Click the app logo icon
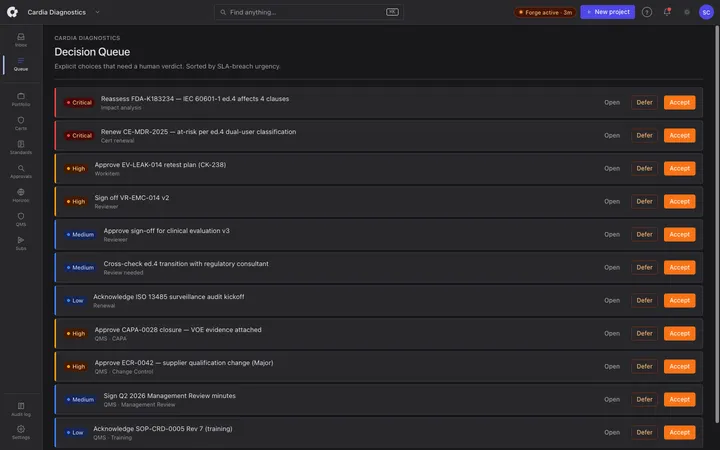The height and width of the screenshot is (450, 720). 12,12
